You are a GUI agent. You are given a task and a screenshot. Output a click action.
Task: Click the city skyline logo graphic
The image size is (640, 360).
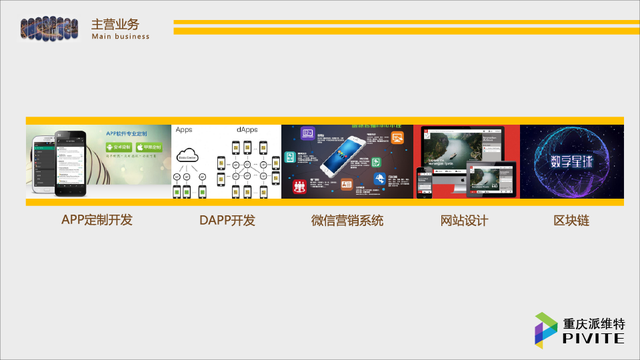(49, 29)
